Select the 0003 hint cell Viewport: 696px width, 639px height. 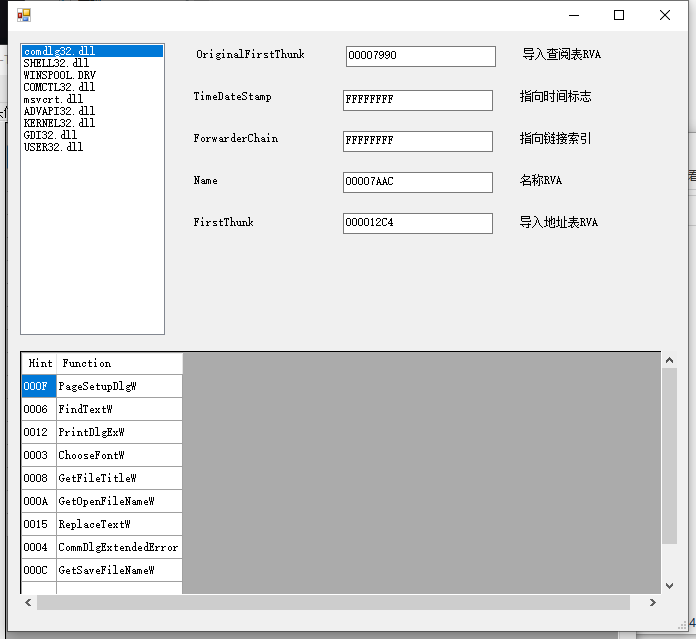[39, 455]
